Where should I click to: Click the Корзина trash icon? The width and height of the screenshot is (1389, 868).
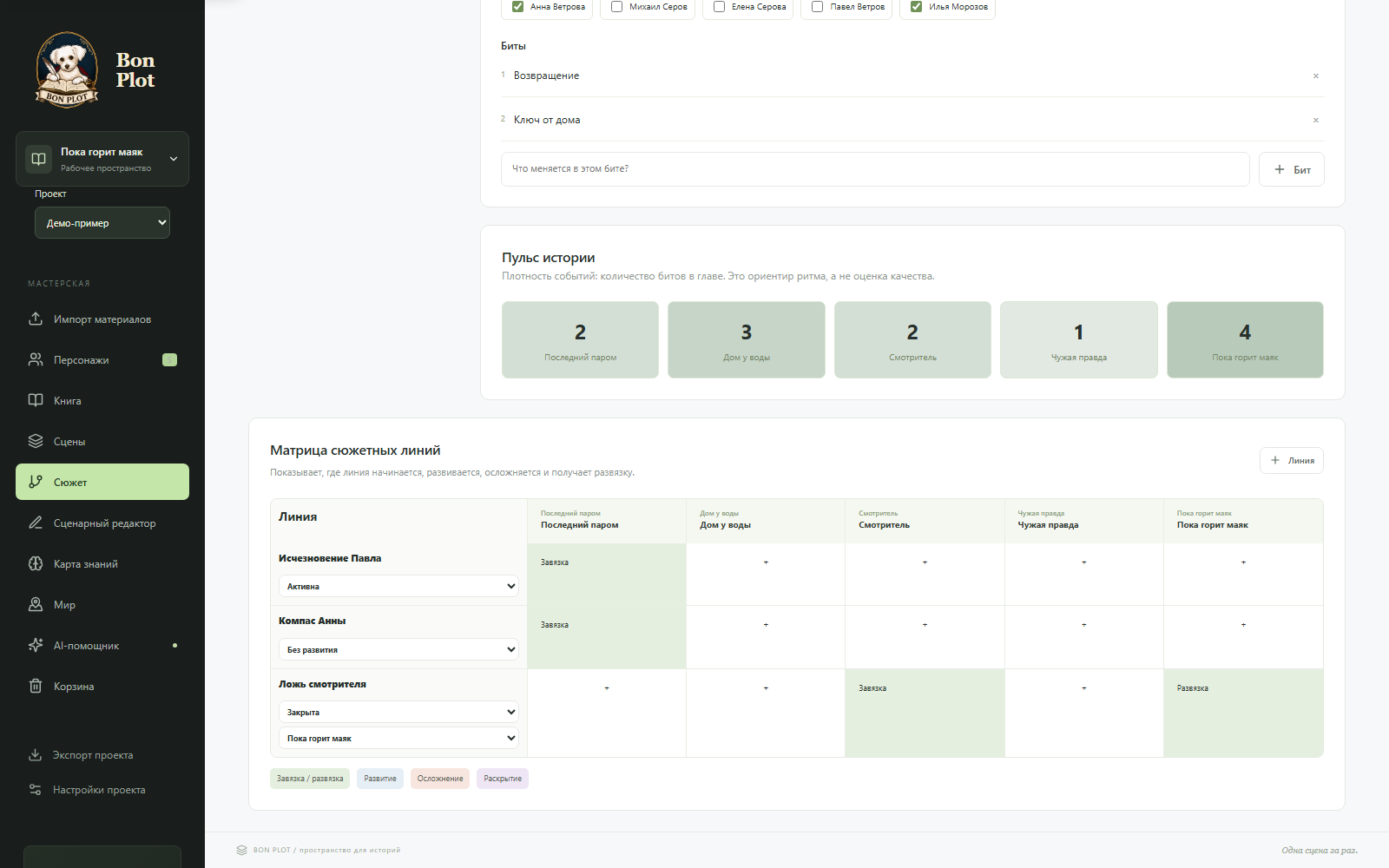[36, 686]
